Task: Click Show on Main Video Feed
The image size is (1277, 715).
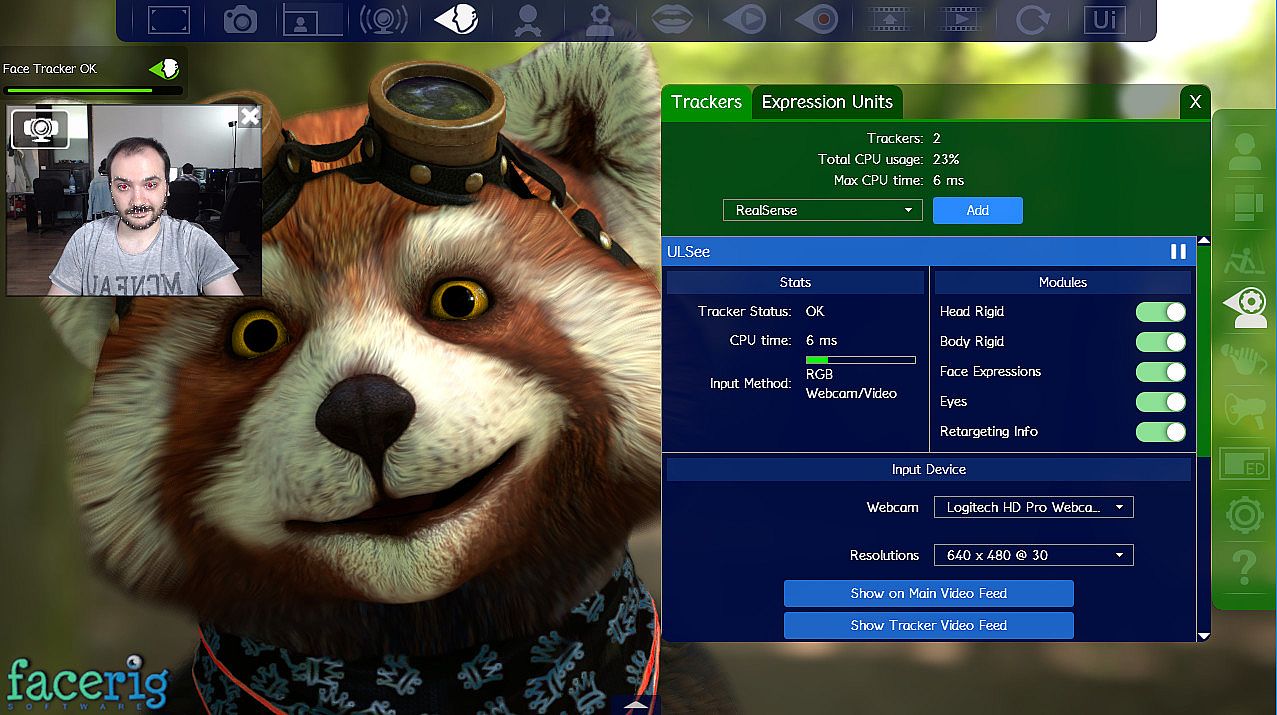Action: click(x=929, y=593)
